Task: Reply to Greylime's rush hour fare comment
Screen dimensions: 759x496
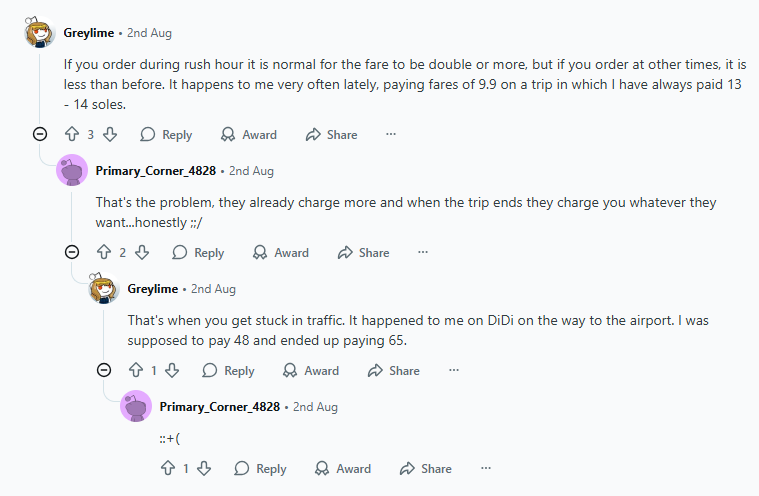Action: pos(166,134)
